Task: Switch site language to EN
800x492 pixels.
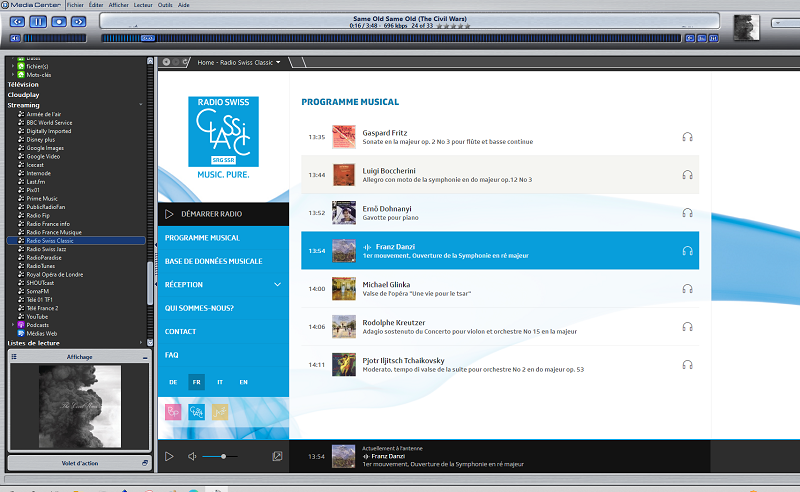Action: [x=243, y=382]
